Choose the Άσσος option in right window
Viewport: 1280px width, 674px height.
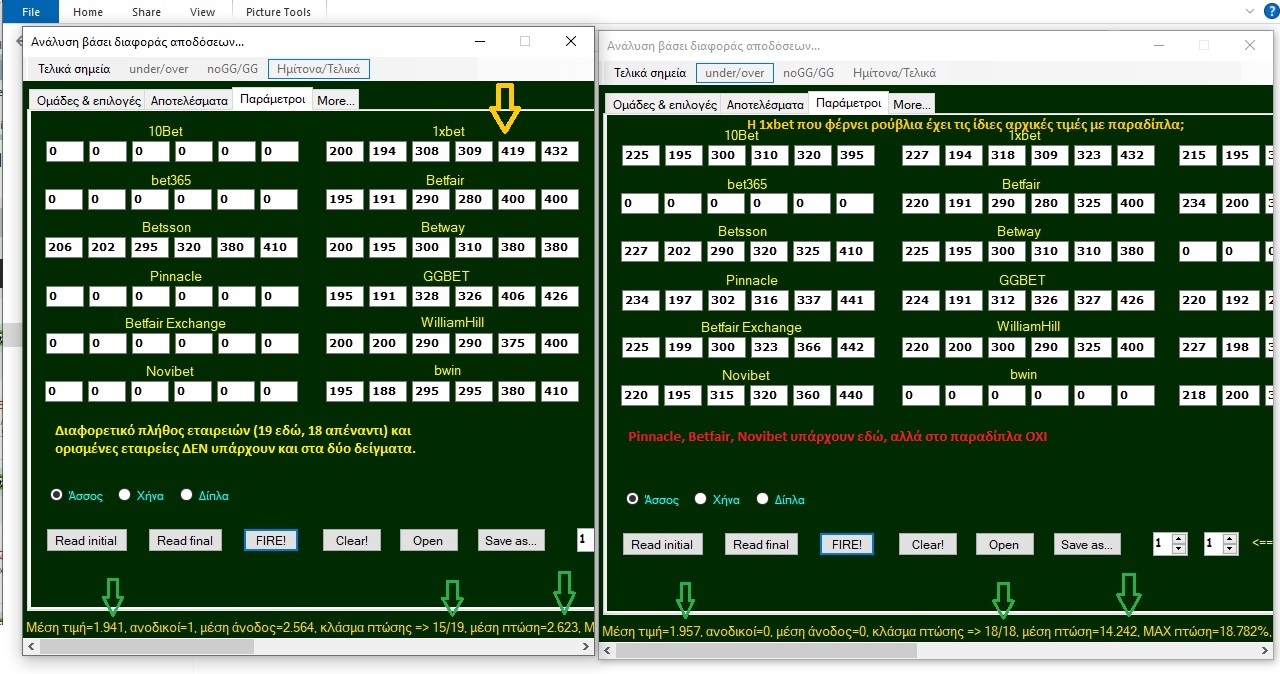[633, 499]
